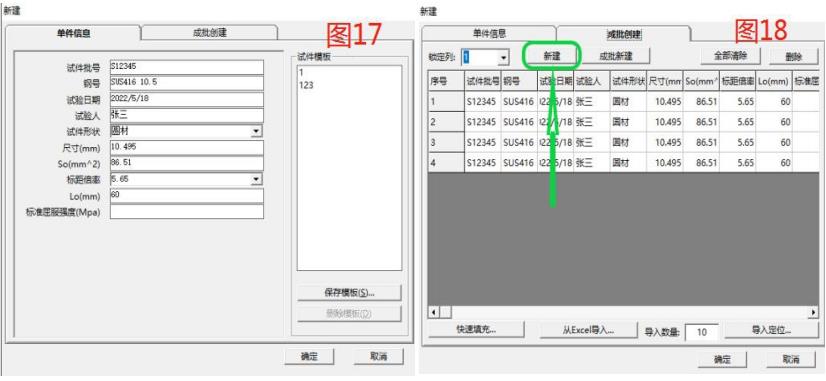This screenshot has height=381, width=826.
Task: Open 单件信息 tab in the batch table dialog
Action: [x=489, y=34]
